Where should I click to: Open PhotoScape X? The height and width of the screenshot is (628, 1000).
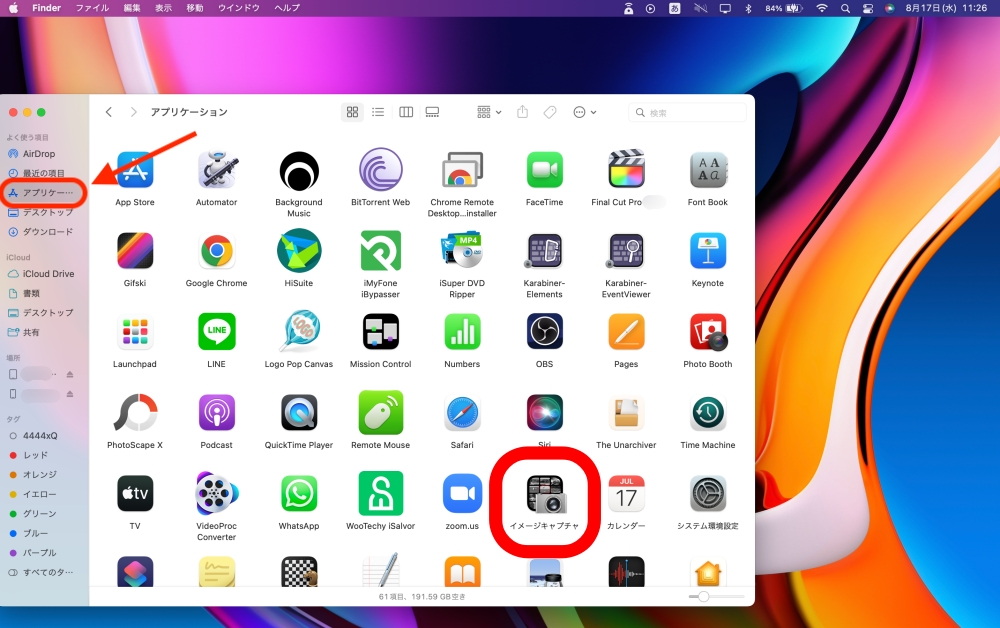135,413
